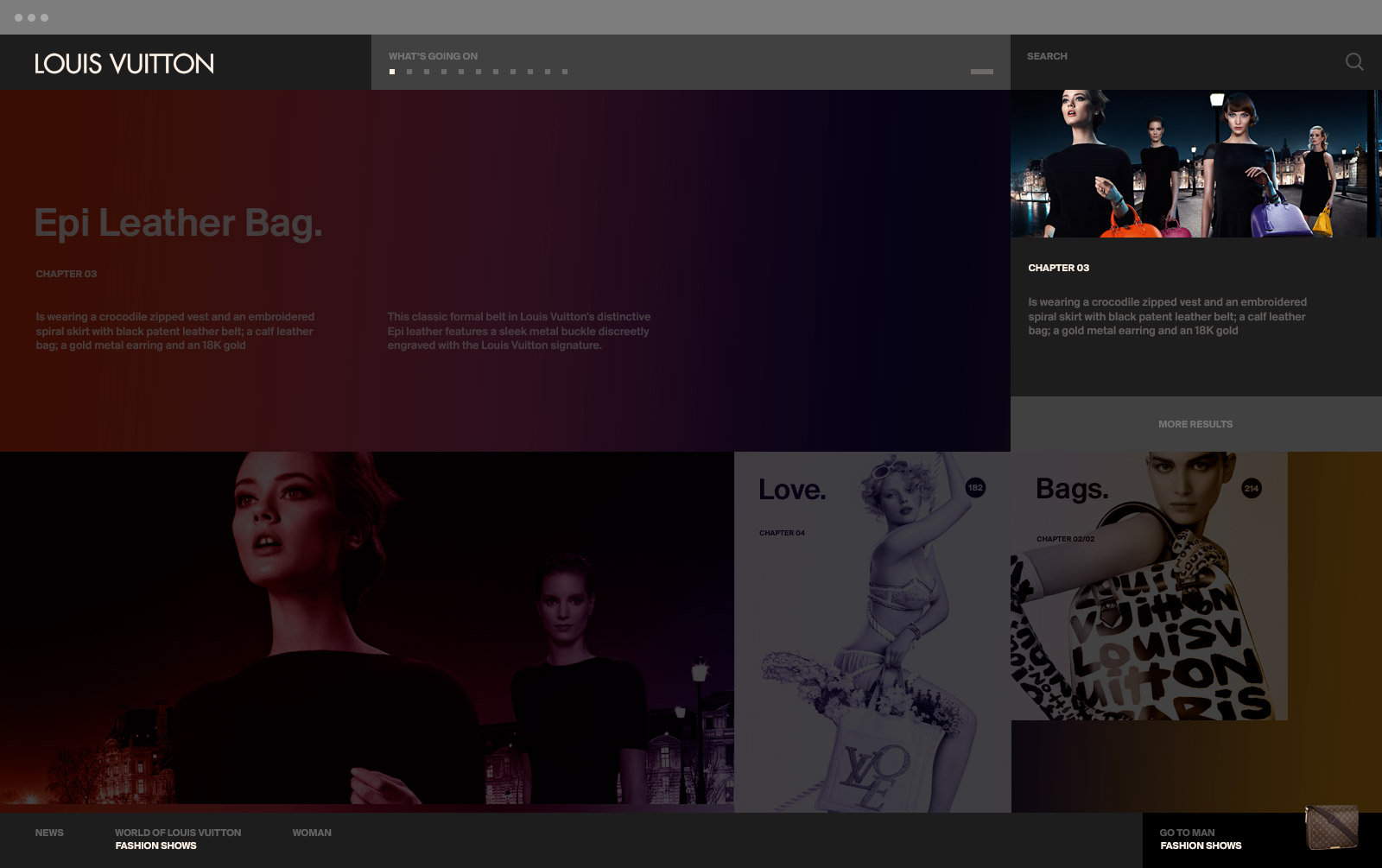Collapse the What's Going On panel with dash button

tap(982, 72)
